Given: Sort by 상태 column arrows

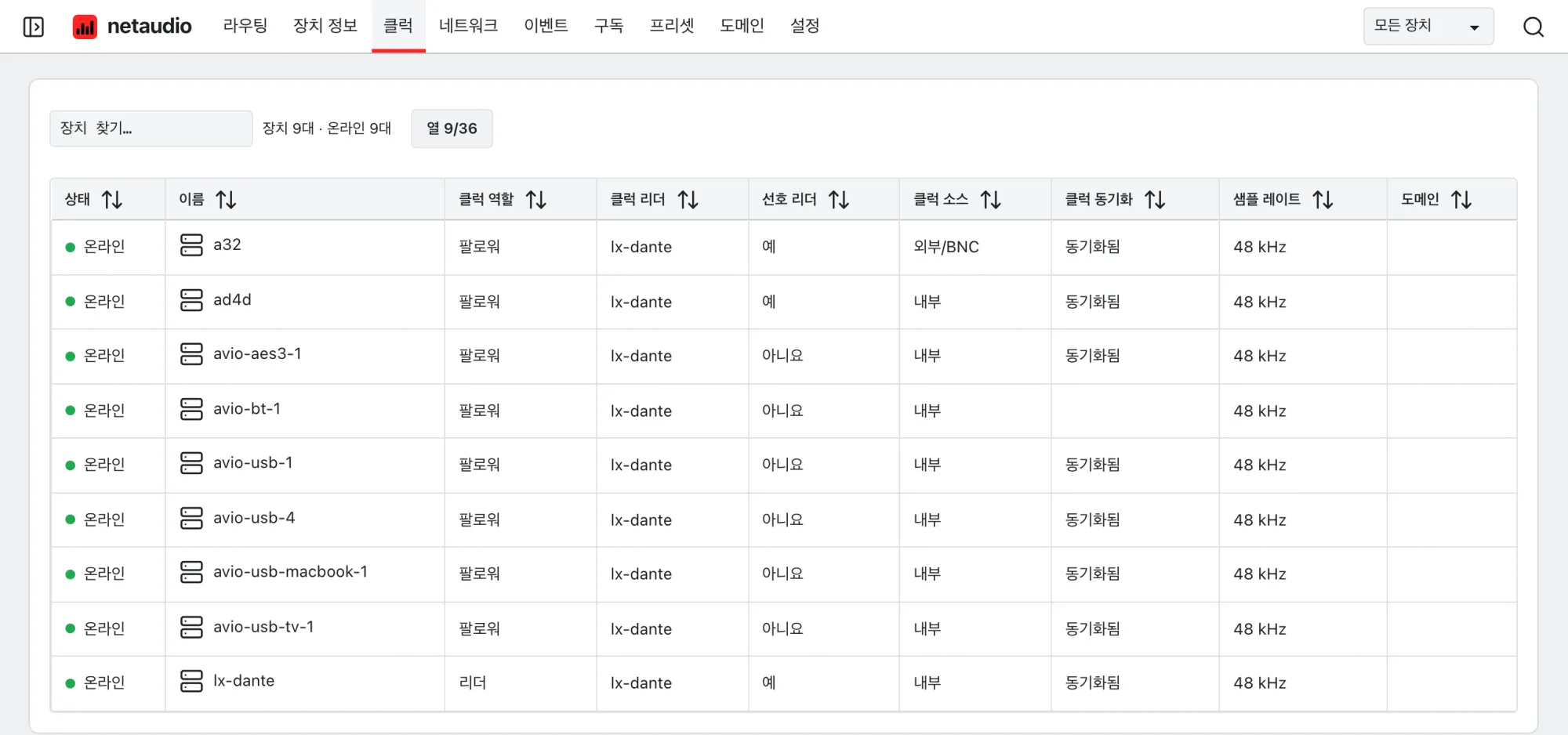Looking at the screenshot, I should click(x=112, y=200).
